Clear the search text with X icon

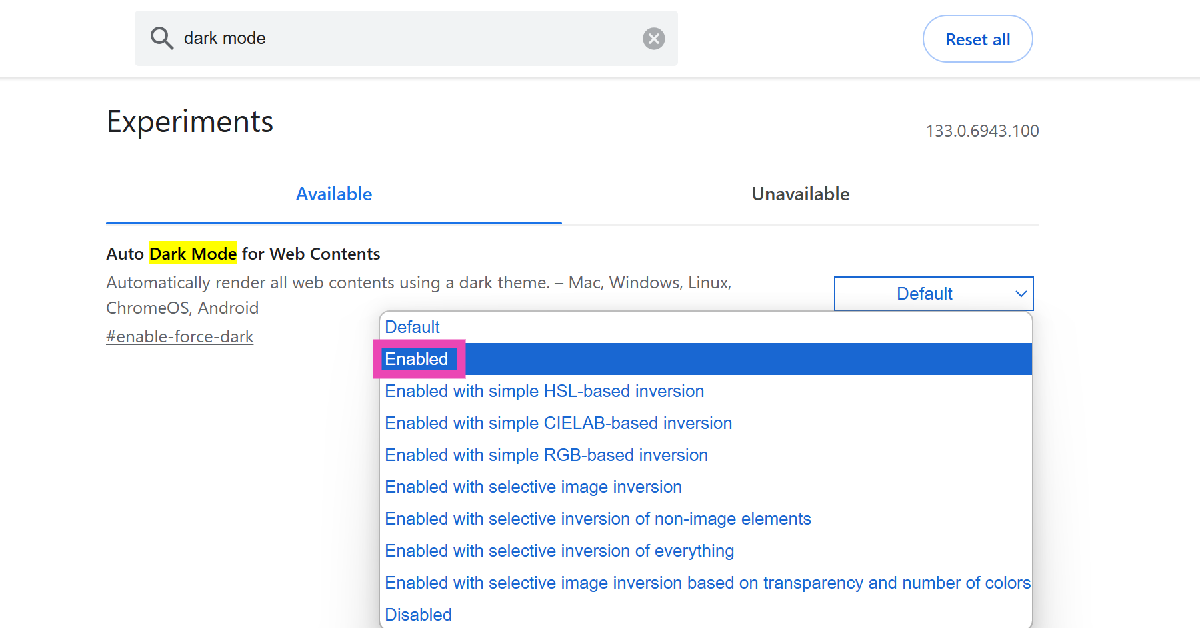(653, 39)
